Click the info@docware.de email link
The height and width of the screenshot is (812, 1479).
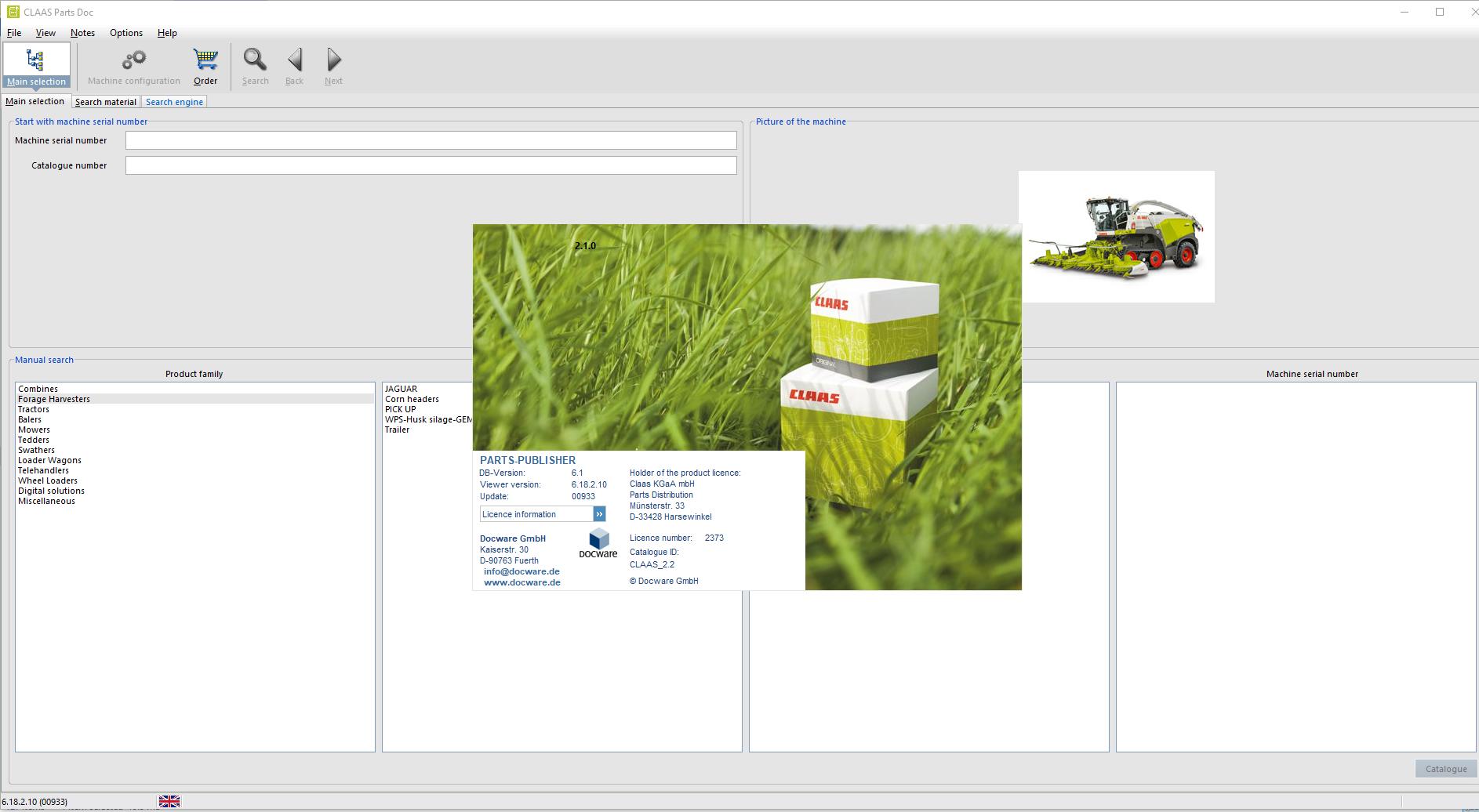coord(521,571)
